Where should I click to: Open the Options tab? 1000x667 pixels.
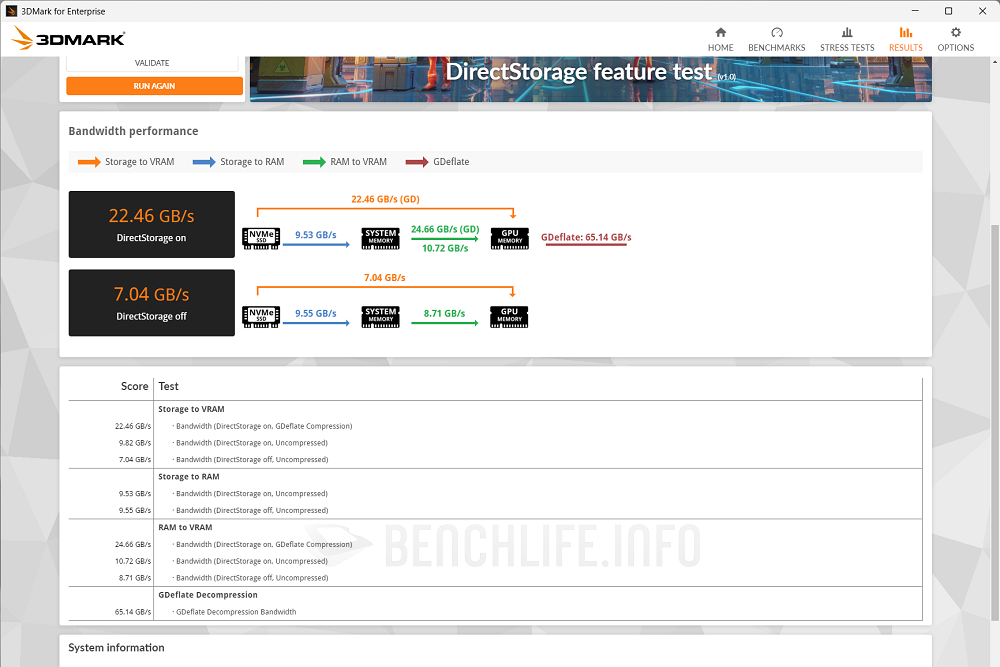pos(955,39)
